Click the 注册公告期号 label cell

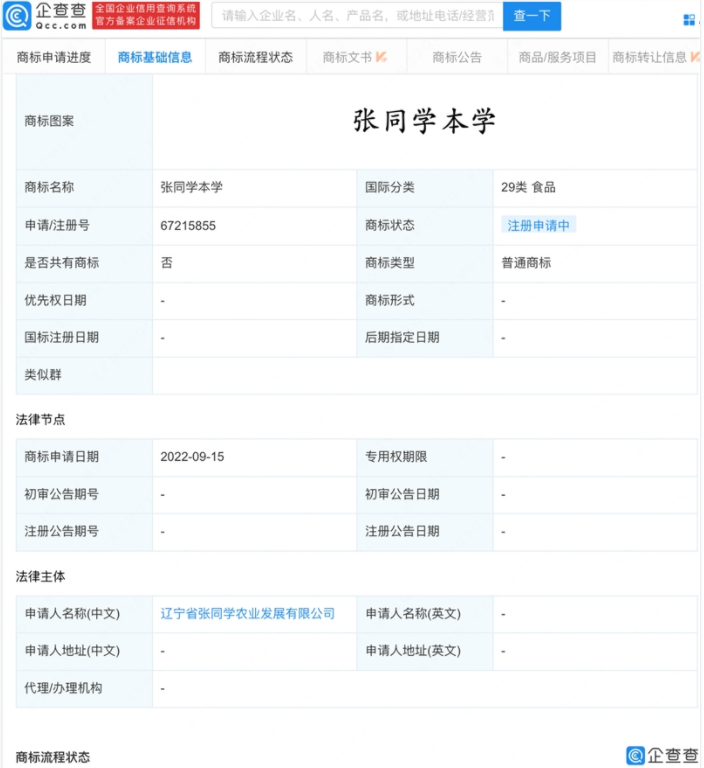point(84,532)
